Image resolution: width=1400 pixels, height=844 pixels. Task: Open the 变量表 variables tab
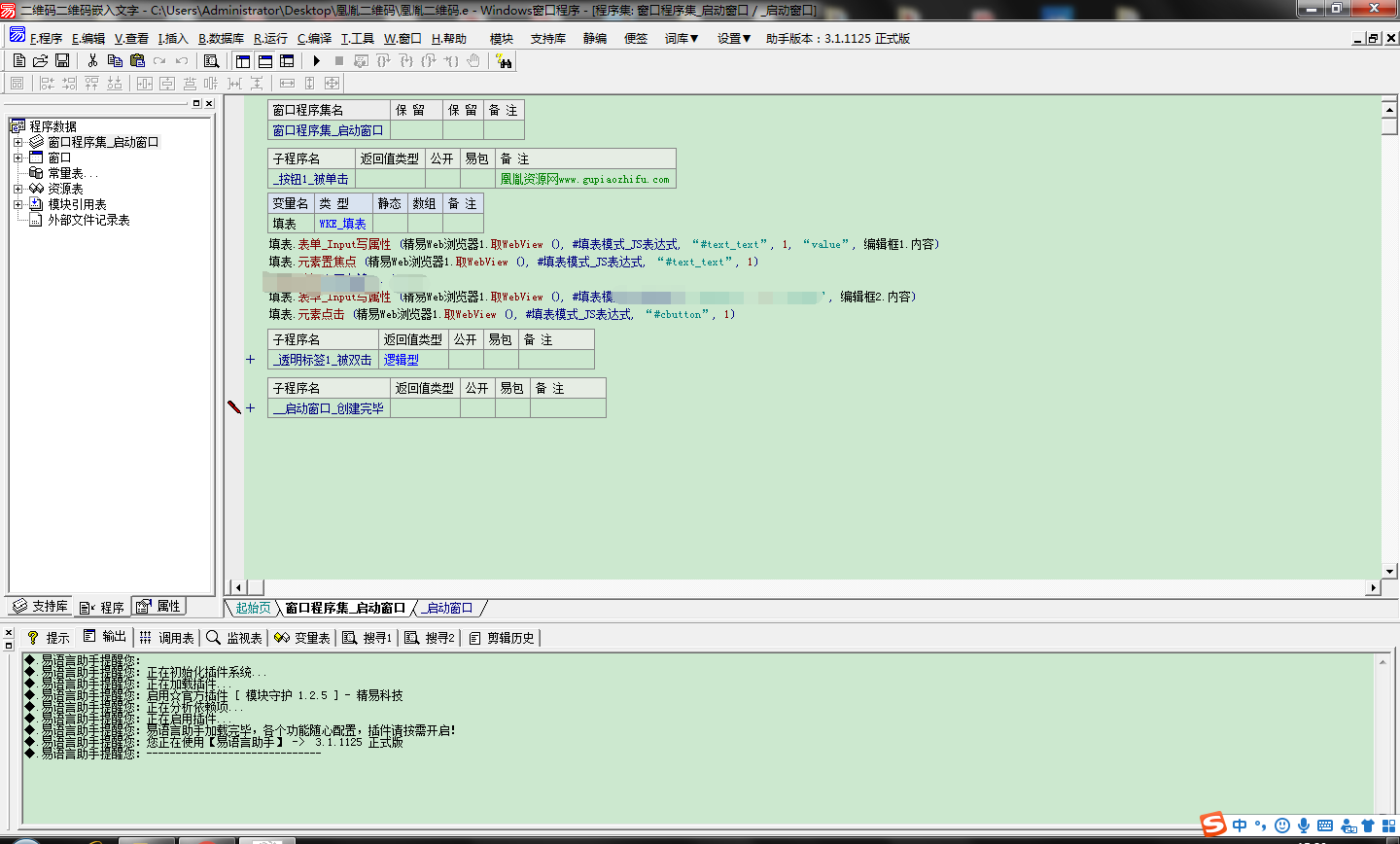coord(302,637)
